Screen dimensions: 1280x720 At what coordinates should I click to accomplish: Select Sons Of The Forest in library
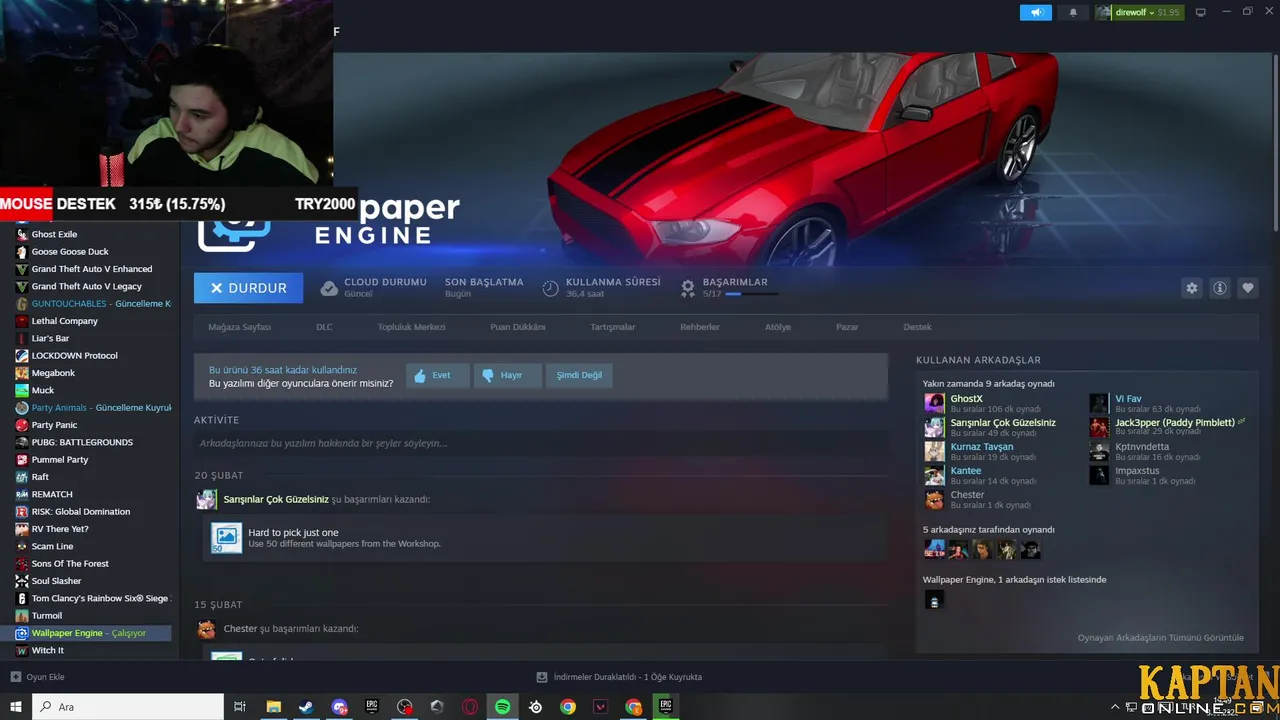[70, 563]
